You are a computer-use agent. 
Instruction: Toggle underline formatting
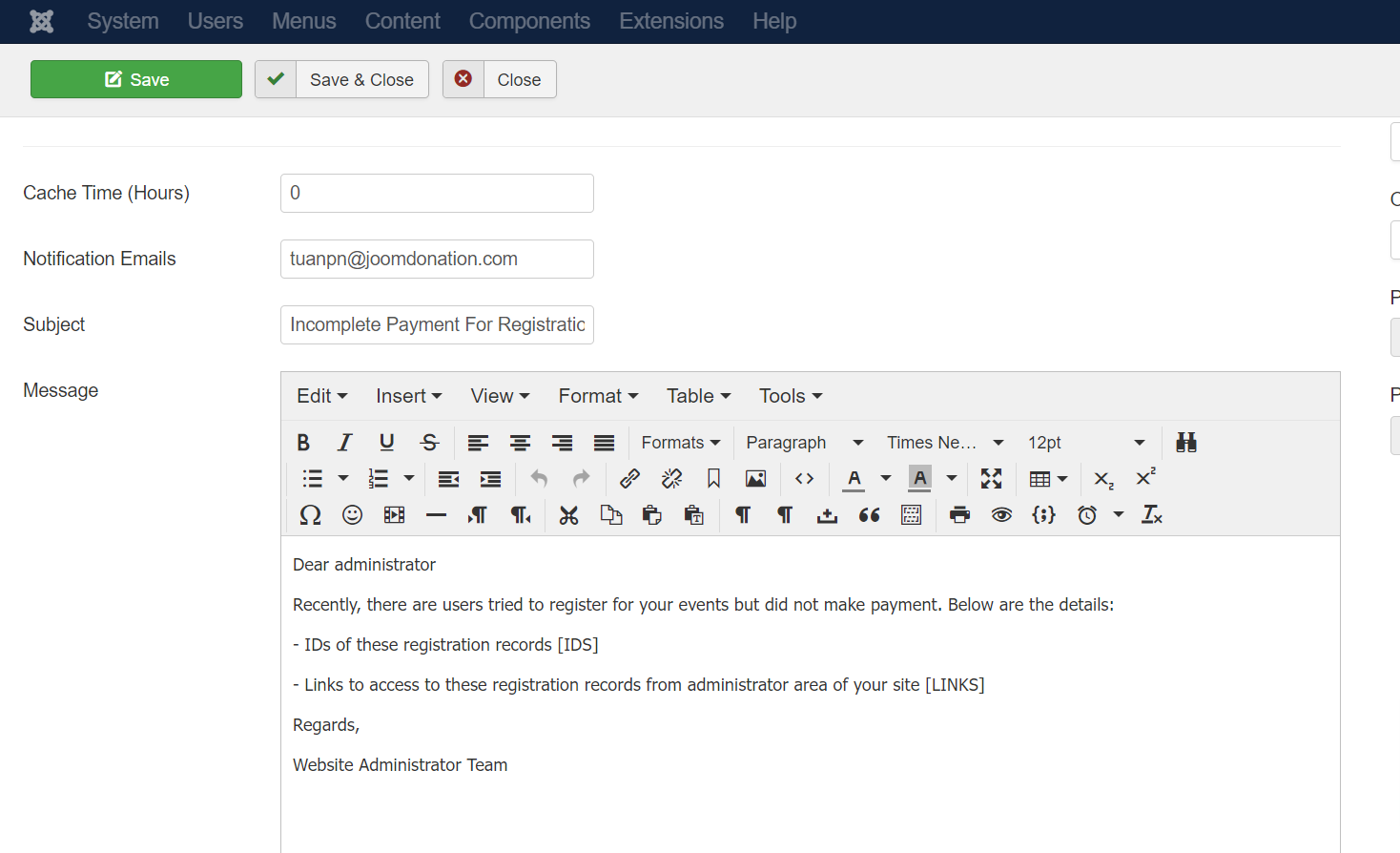[387, 443]
